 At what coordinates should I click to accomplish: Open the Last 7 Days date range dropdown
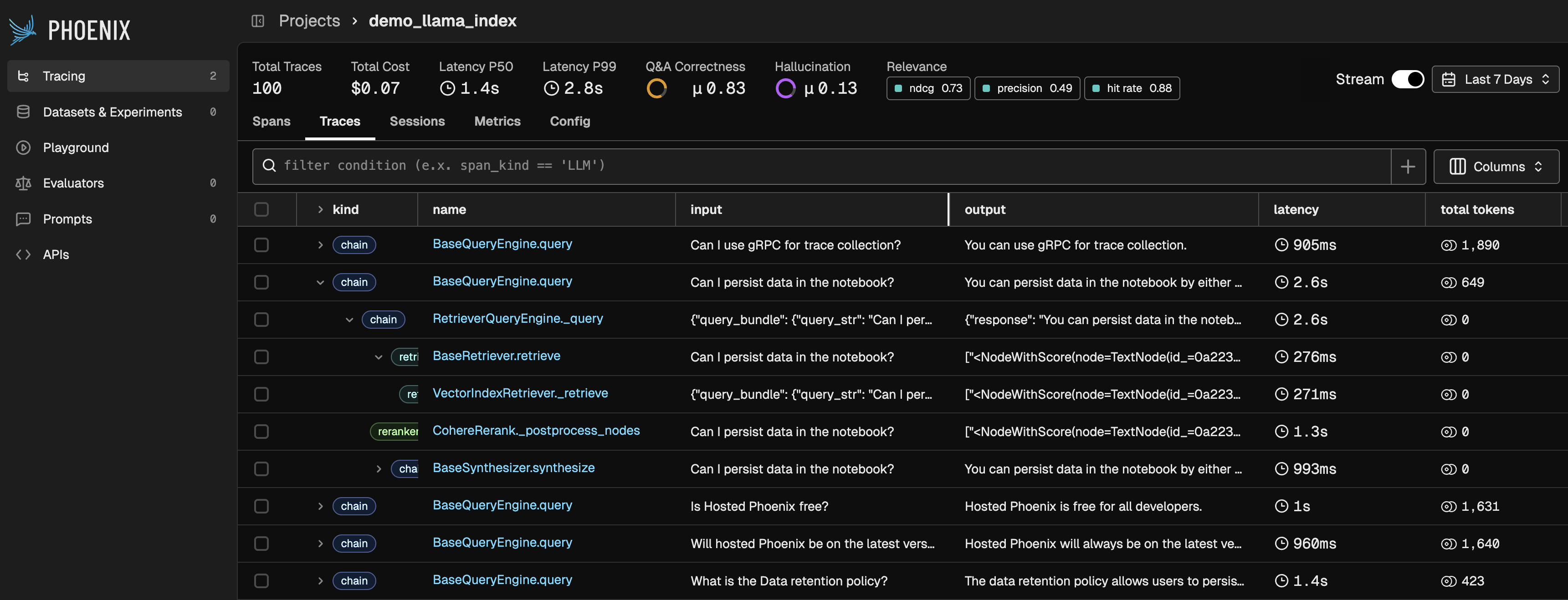(1496, 78)
